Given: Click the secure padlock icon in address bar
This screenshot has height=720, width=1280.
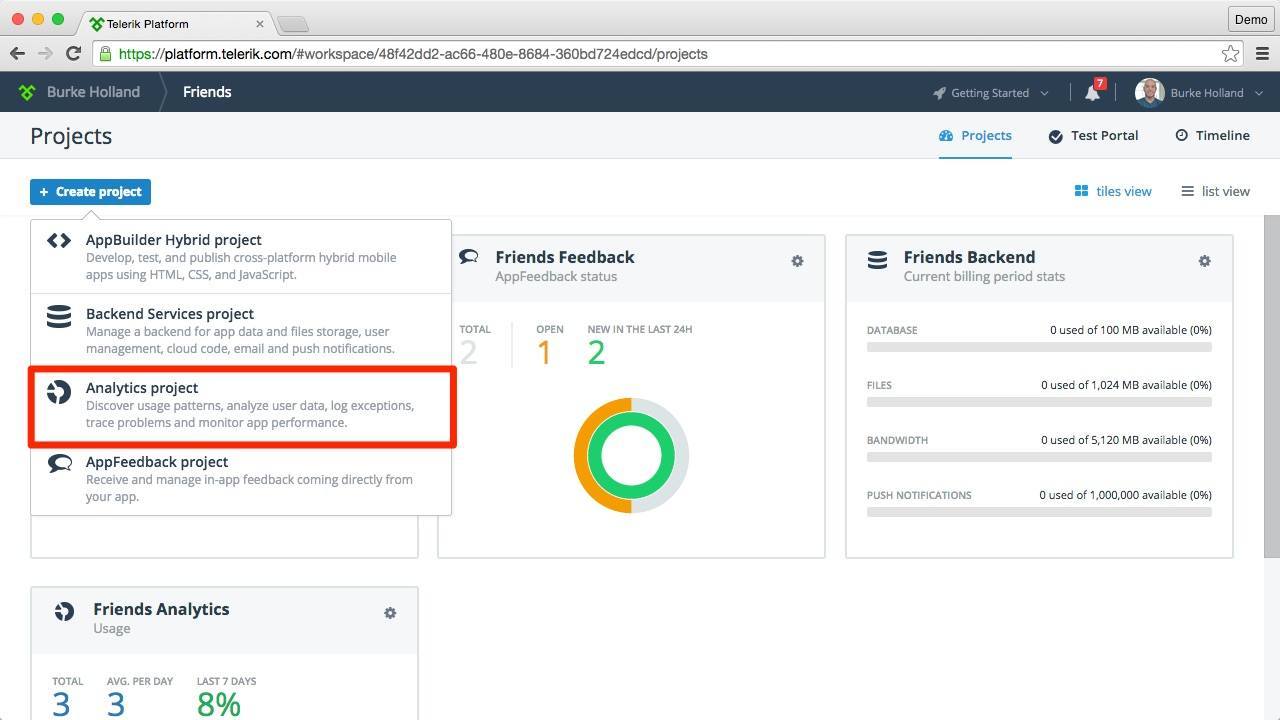Looking at the screenshot, I should [106, 54].
